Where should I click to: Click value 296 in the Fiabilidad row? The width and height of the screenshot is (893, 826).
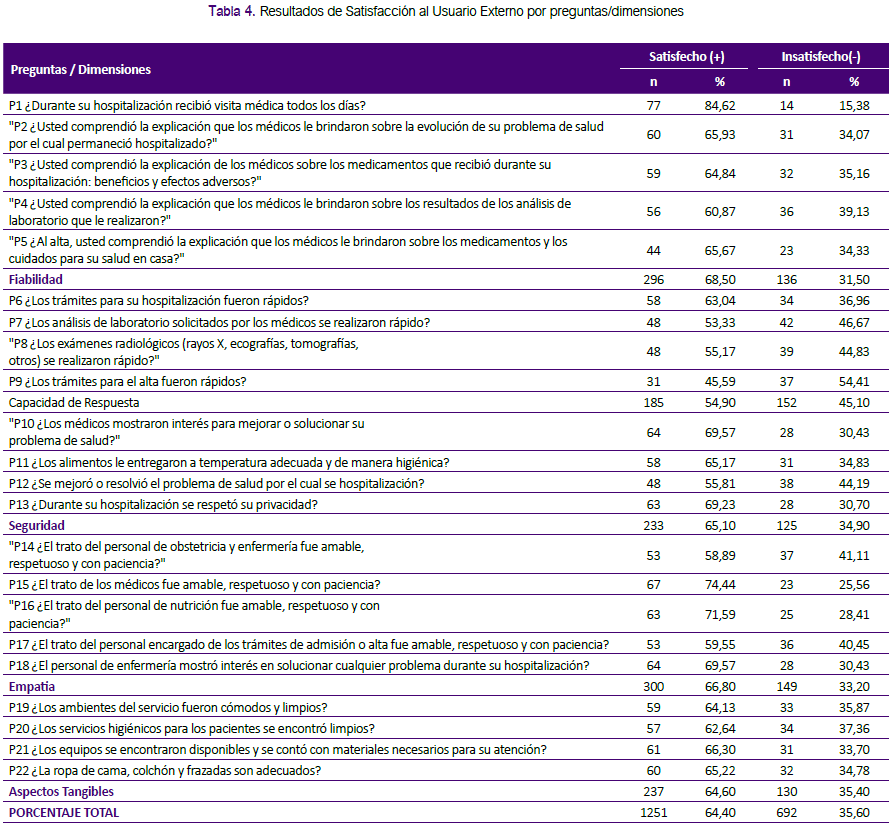653,280
